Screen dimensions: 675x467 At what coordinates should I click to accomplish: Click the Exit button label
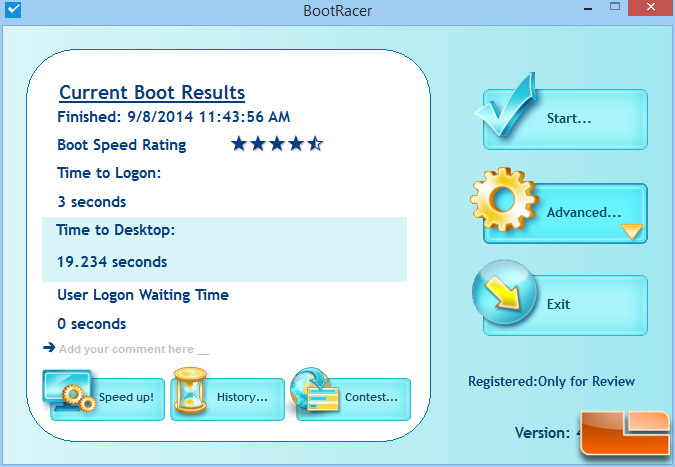click(x=558, y=304)
